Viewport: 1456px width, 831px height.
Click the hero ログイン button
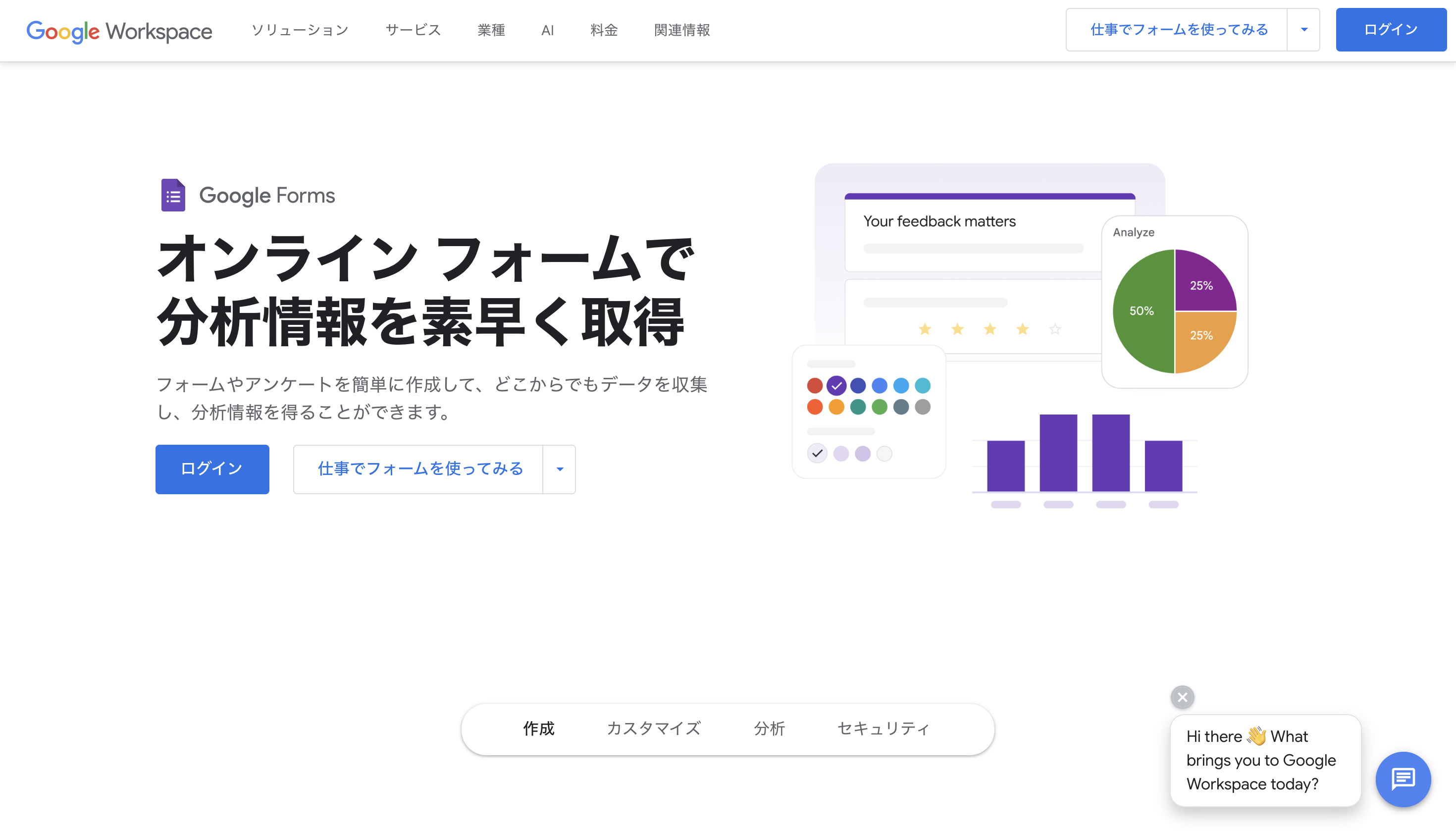(x=212, y=469)
